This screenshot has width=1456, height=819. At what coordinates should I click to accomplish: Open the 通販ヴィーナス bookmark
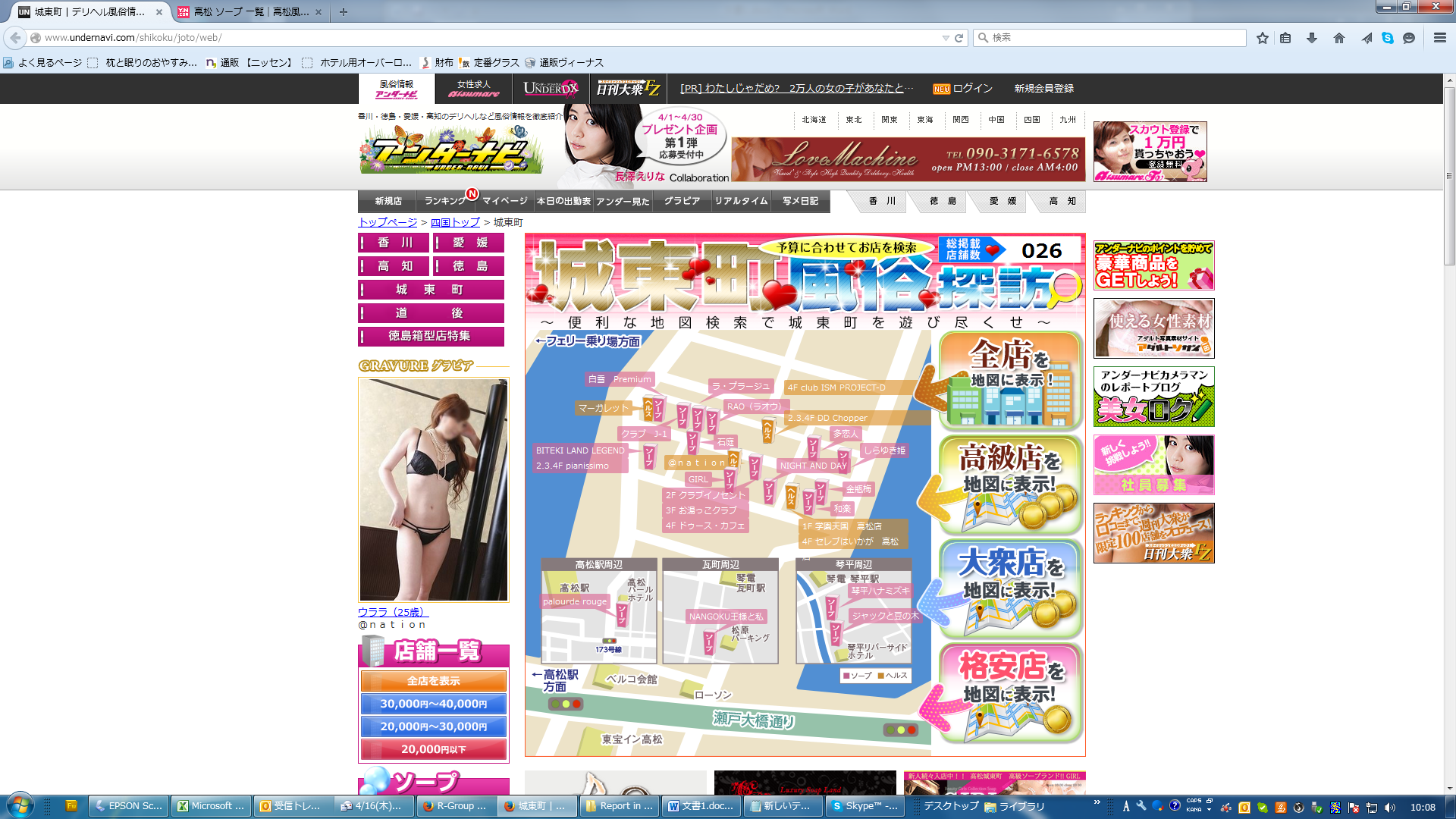[564, 63]
